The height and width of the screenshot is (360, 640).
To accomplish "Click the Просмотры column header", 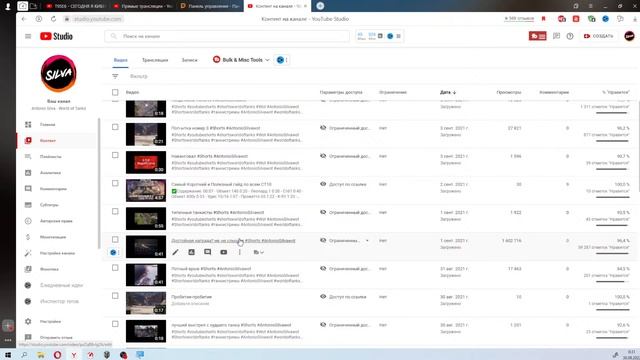I will point(509,92).
